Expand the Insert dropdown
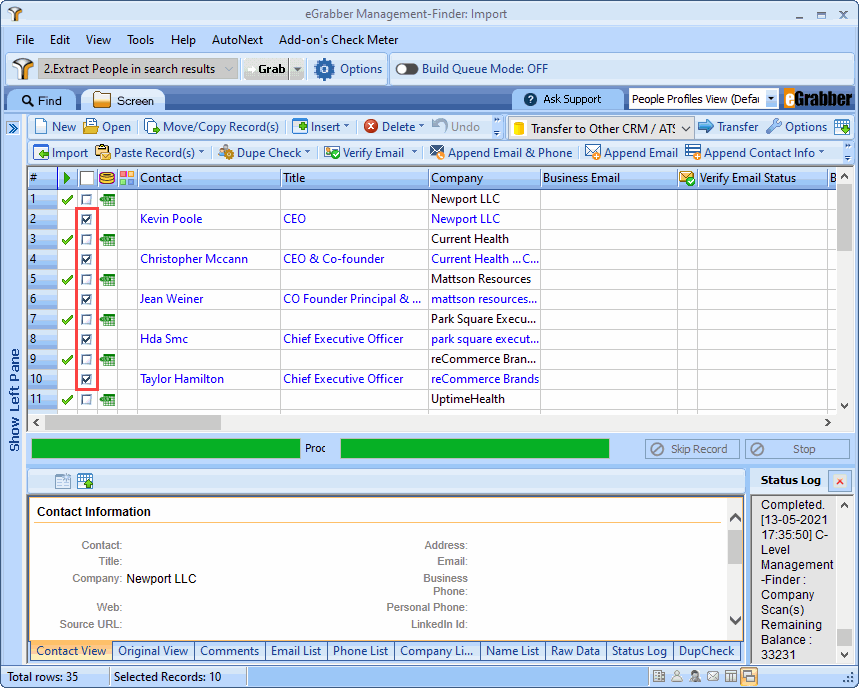The width and height of the screenshot is (859, 688). (346, 127)
